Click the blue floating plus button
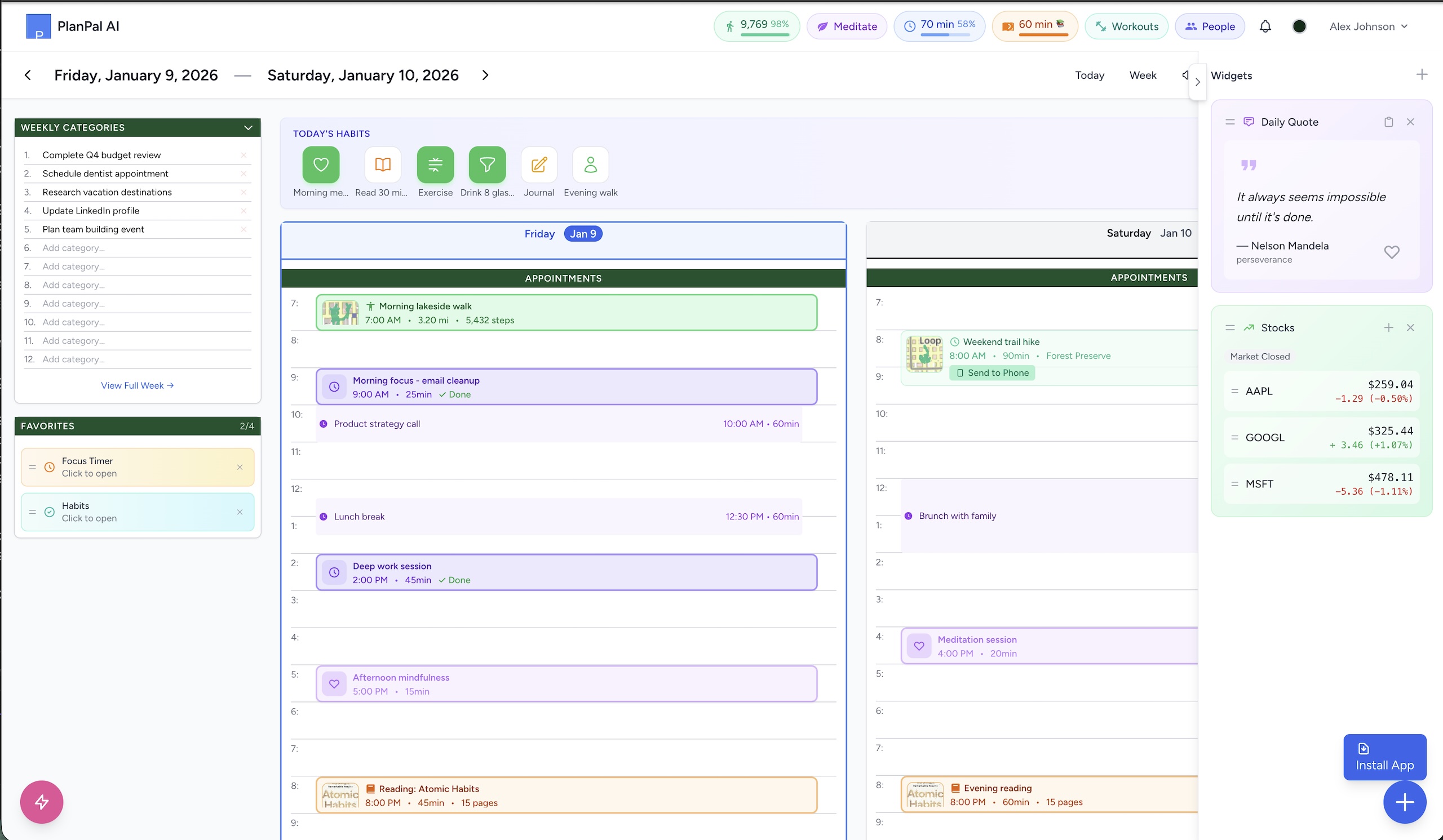This screenshot has height=840, width=1443. pos(1404,802)
